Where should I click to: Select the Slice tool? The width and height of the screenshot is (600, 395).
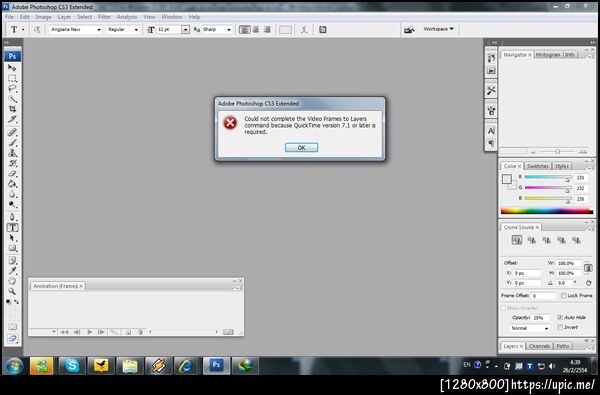pyautogui.click(x=12, y=119)
